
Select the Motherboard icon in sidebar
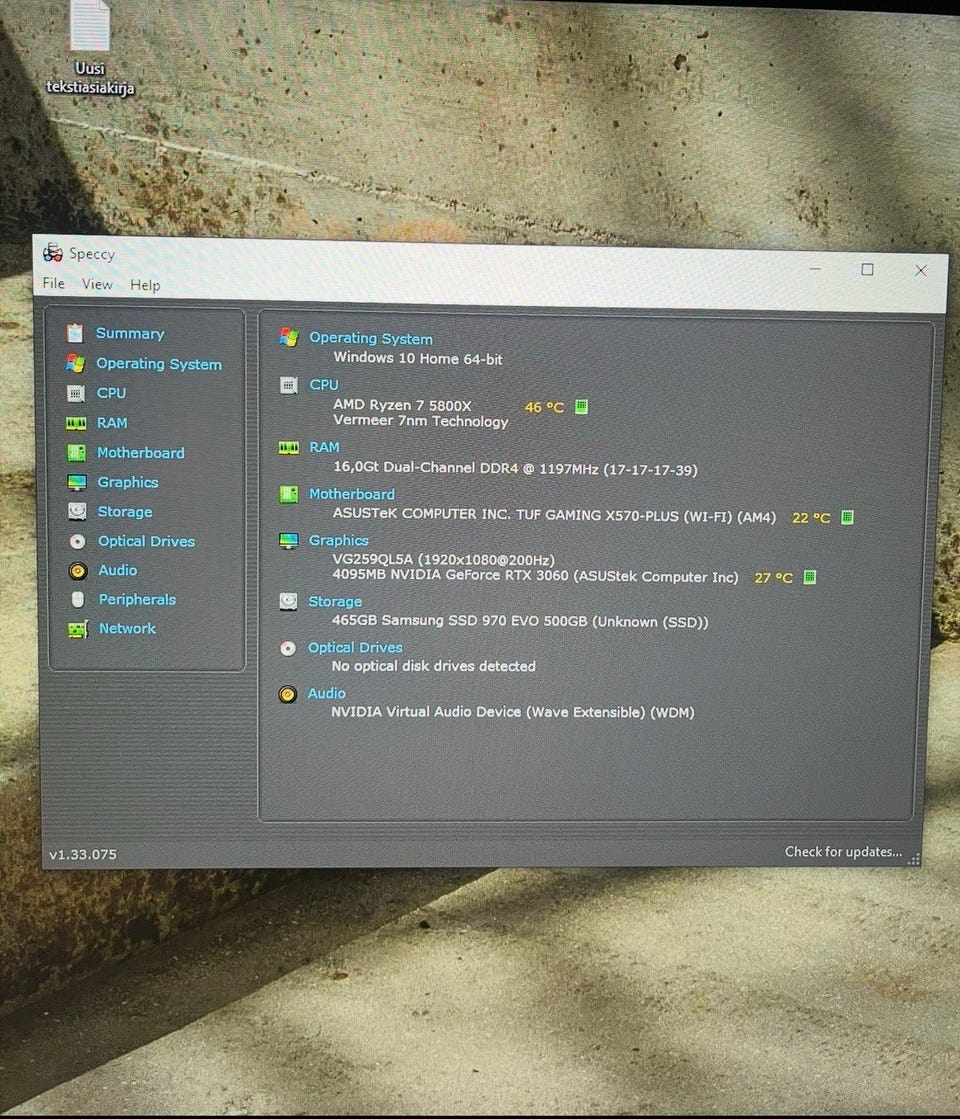pyautogui.click(x=76, y=452)
